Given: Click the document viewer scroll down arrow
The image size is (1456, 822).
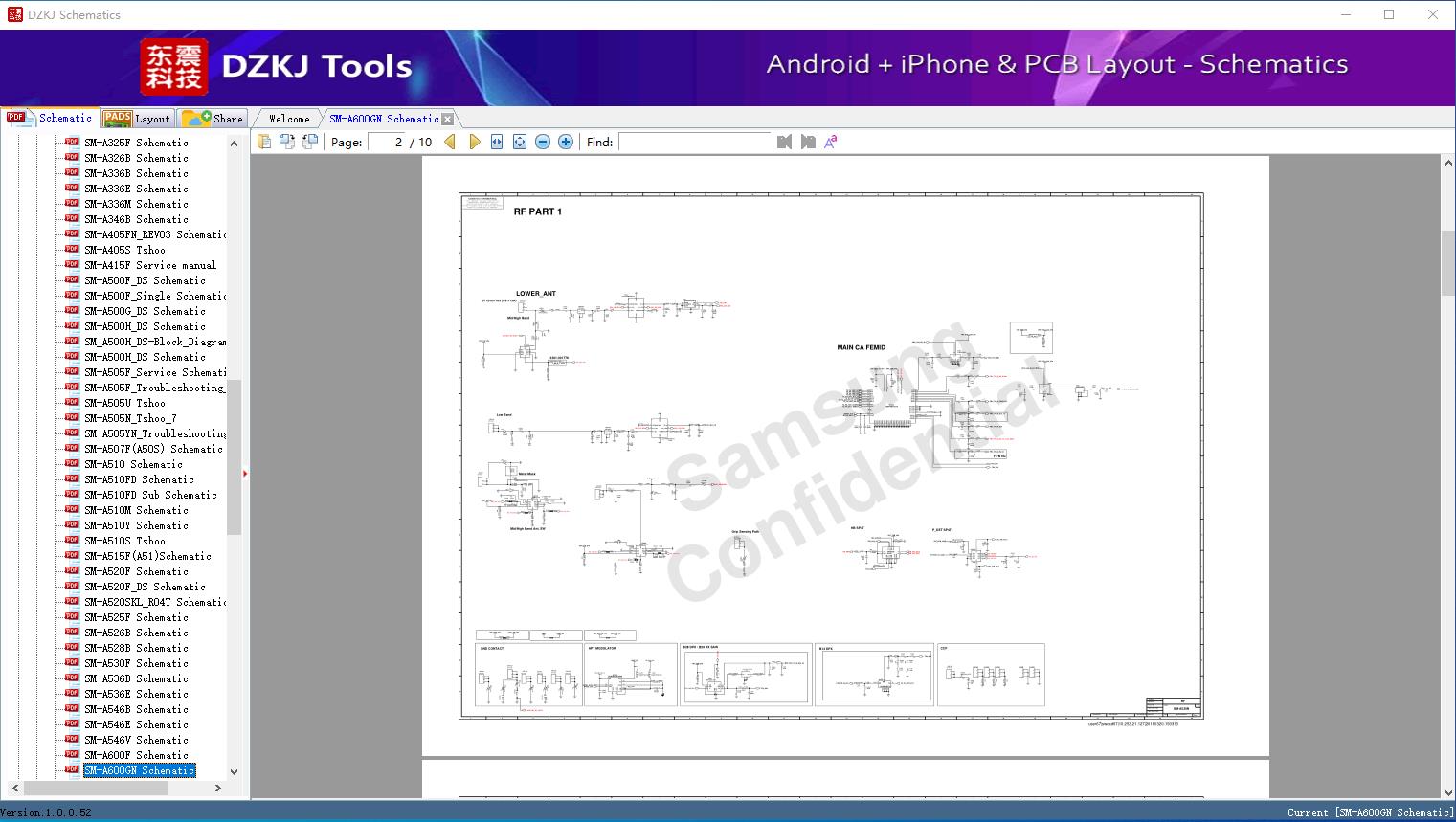Looking at the screenshot, I should tap(1448, 791).
